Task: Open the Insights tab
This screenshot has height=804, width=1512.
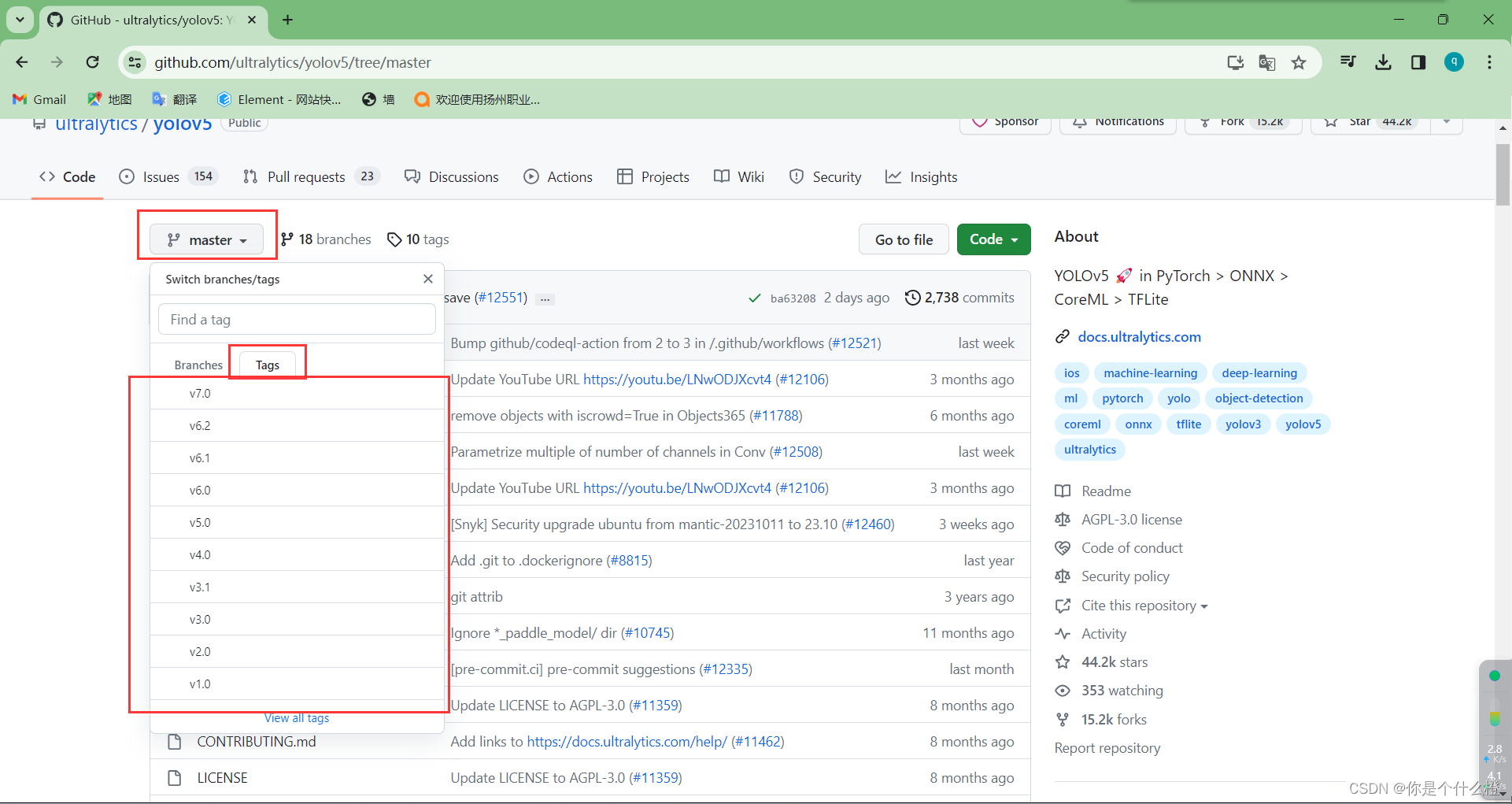Action: pos(922,177)
